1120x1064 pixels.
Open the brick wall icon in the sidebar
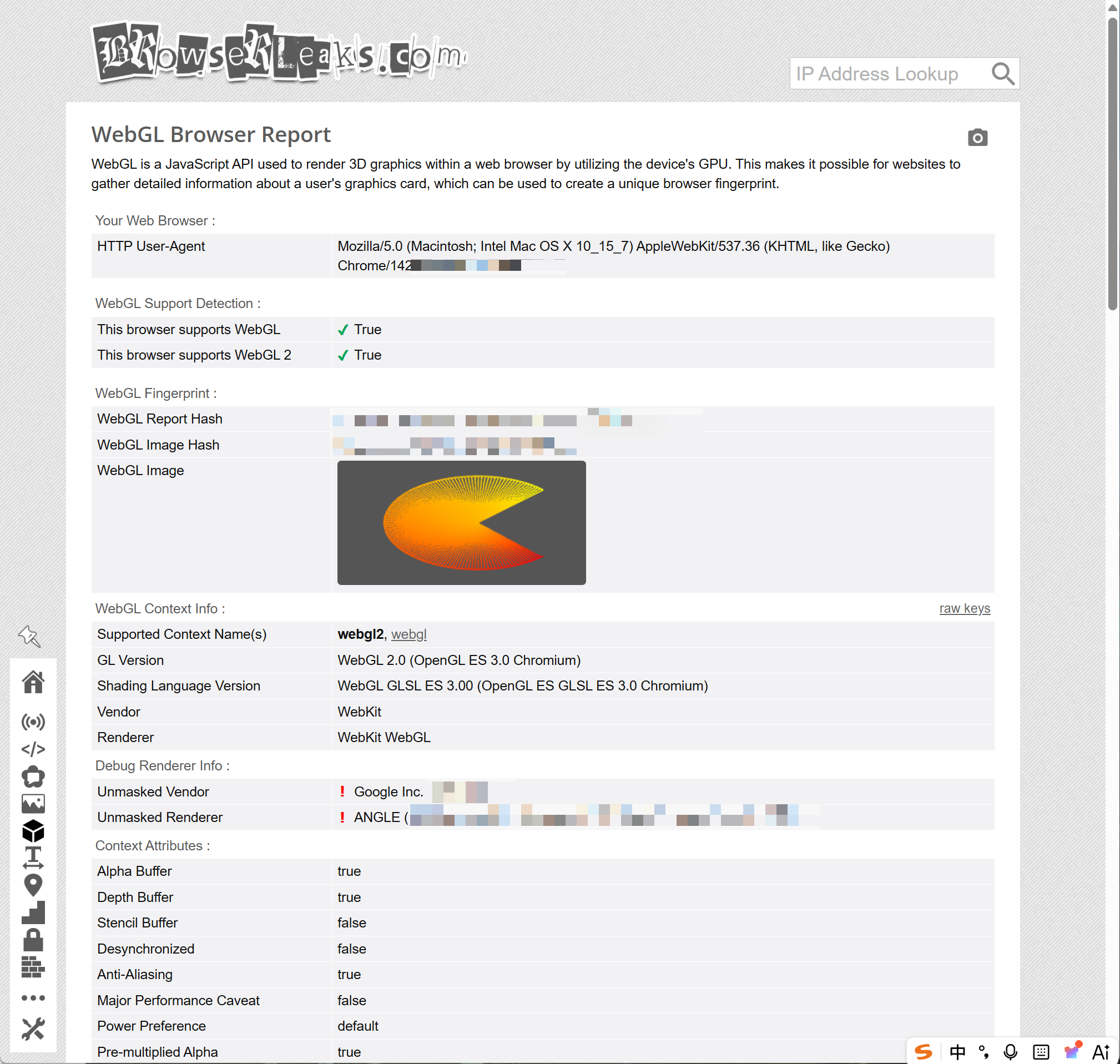33,967
